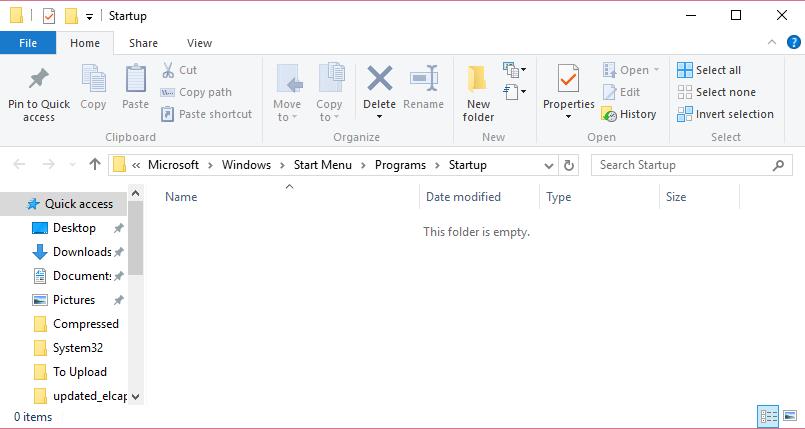This screenshot has width=805, height=429.
Task: Open Desktop in Quick access
Action: 74,228
